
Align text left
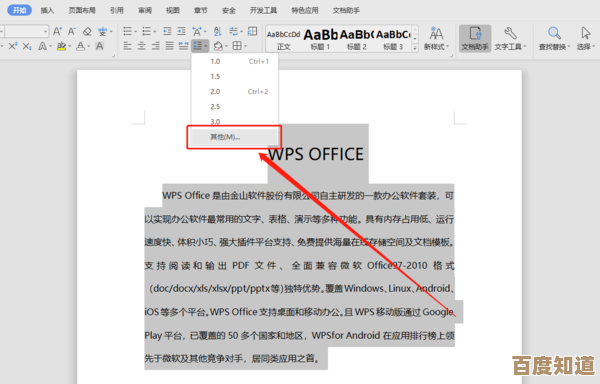point(128,46)
